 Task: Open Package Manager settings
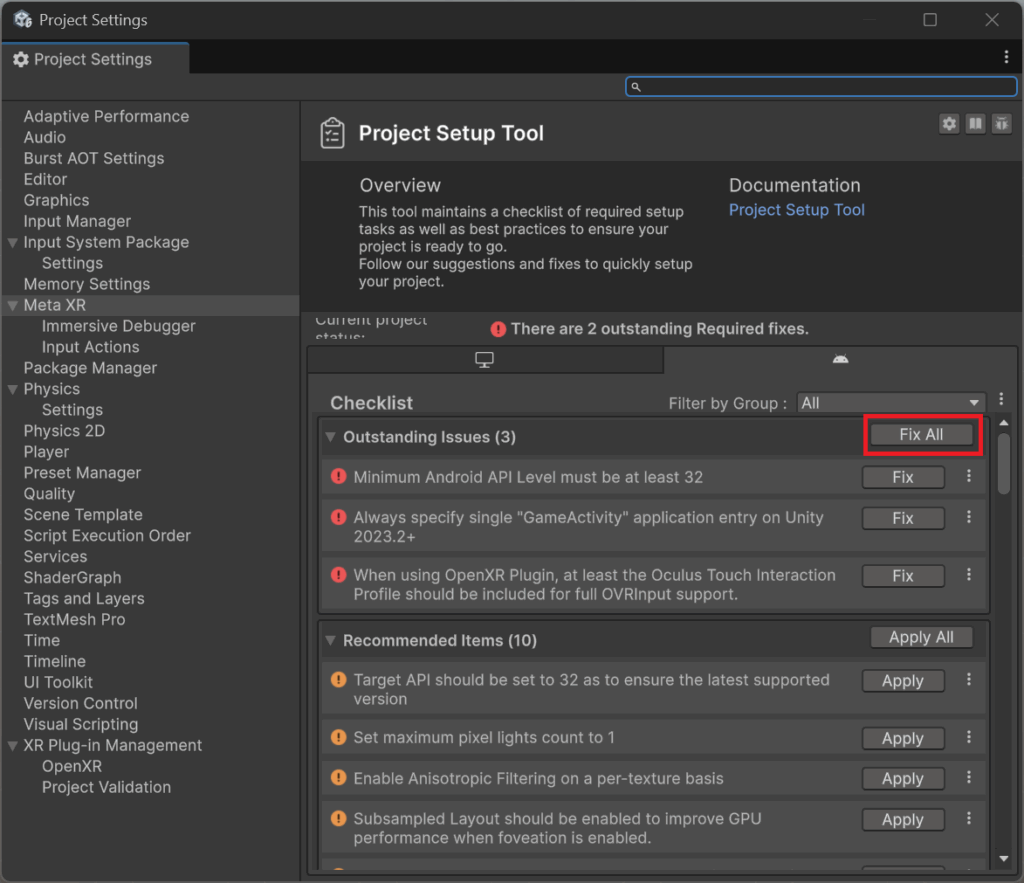click(91, 368)
